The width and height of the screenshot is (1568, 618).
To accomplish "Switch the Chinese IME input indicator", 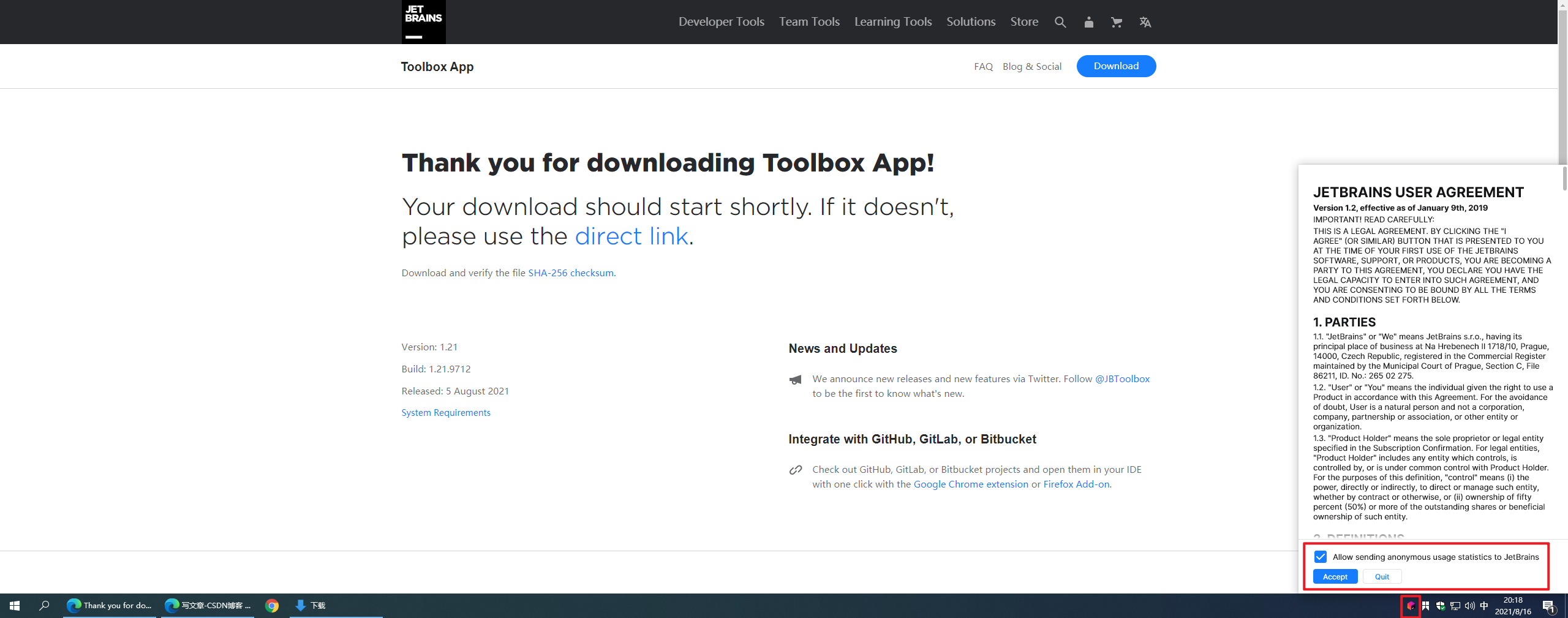I will click(x=1484, y=606).
